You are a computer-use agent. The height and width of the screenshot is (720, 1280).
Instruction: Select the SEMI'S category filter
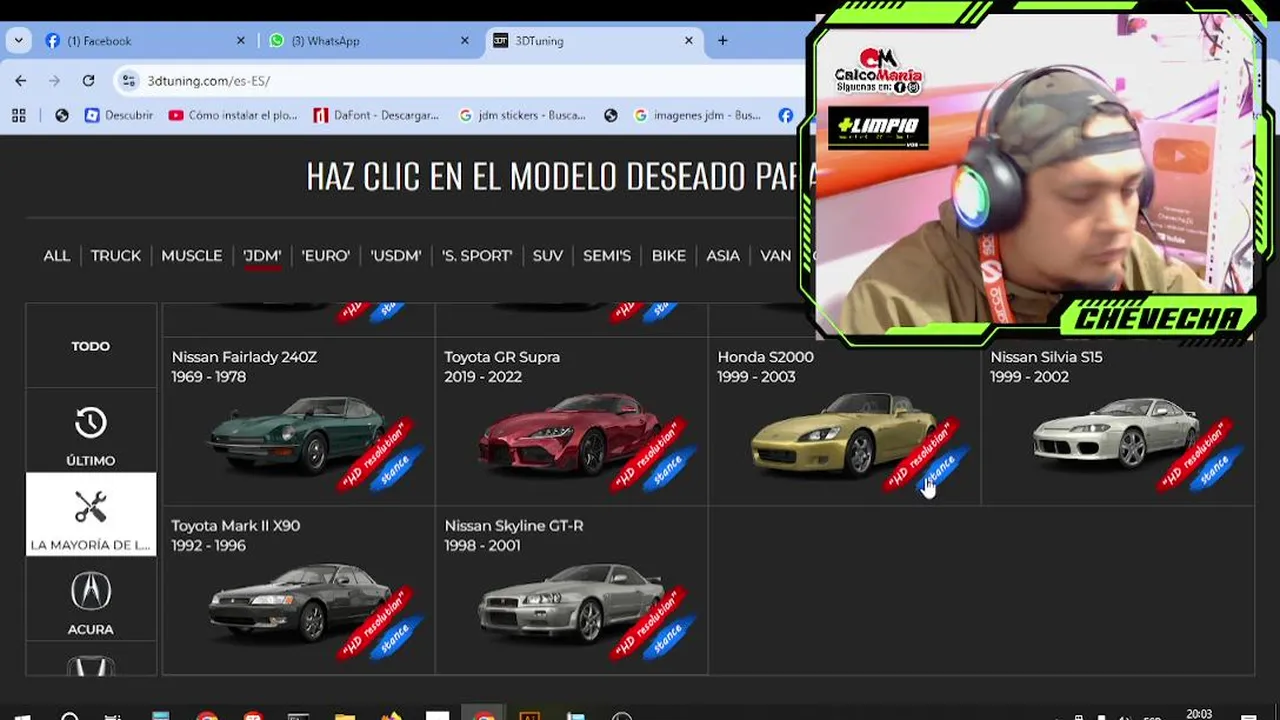[607, 256]
